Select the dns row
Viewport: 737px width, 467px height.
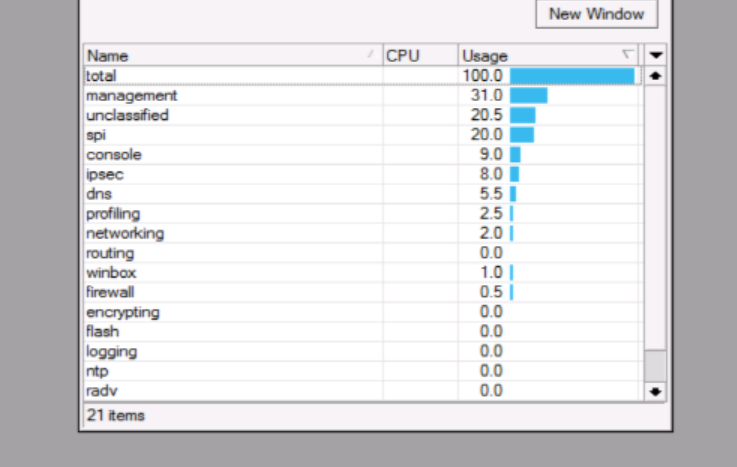363,194
